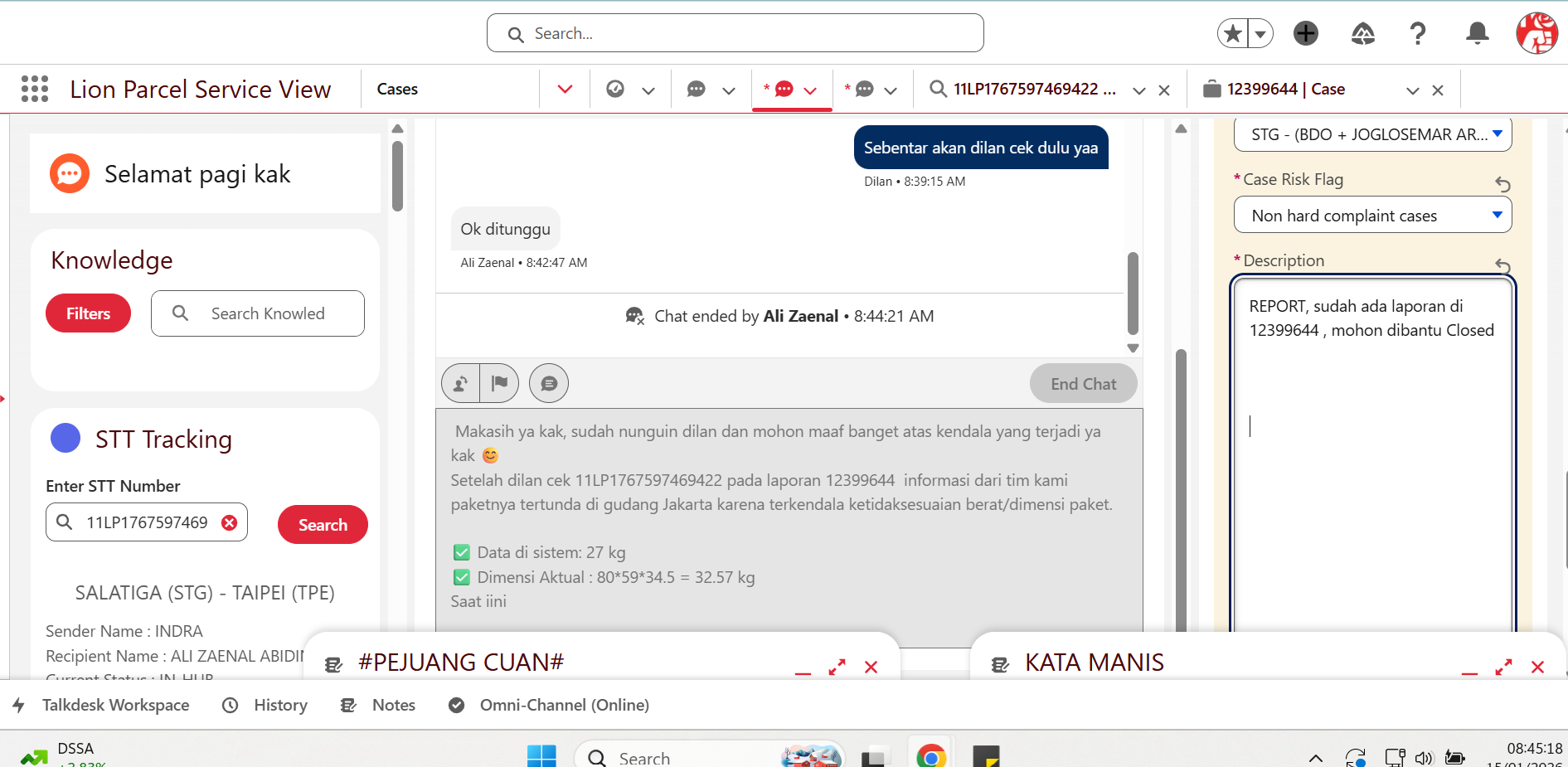This screenshot has height=767, width=1568.
Task: Undo the Description field change
Action: point(1502,265)
